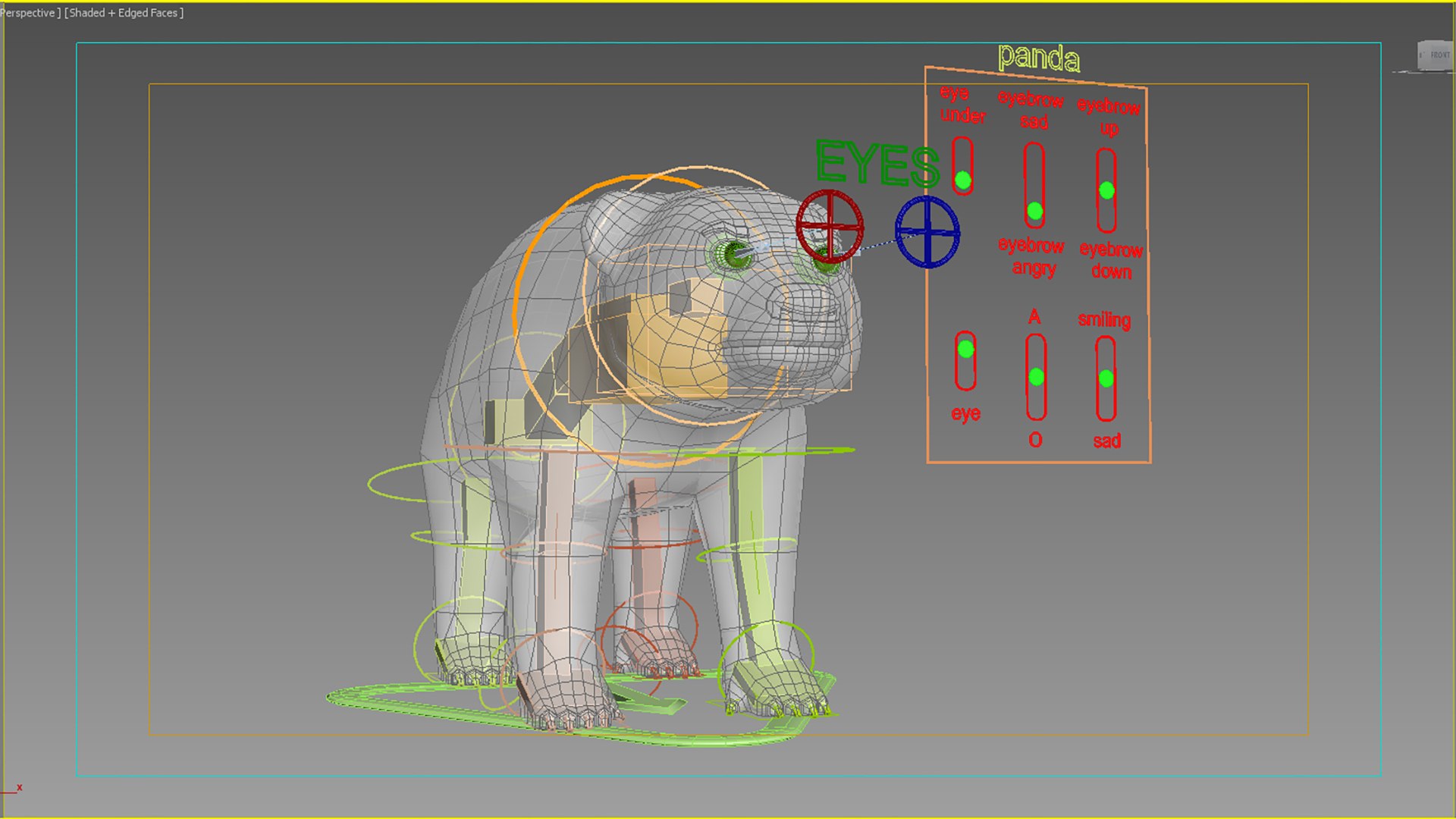Click the O label under mouth slider
The height and width of the screenshot is (819, 1456).
[x=1036, y=440]
